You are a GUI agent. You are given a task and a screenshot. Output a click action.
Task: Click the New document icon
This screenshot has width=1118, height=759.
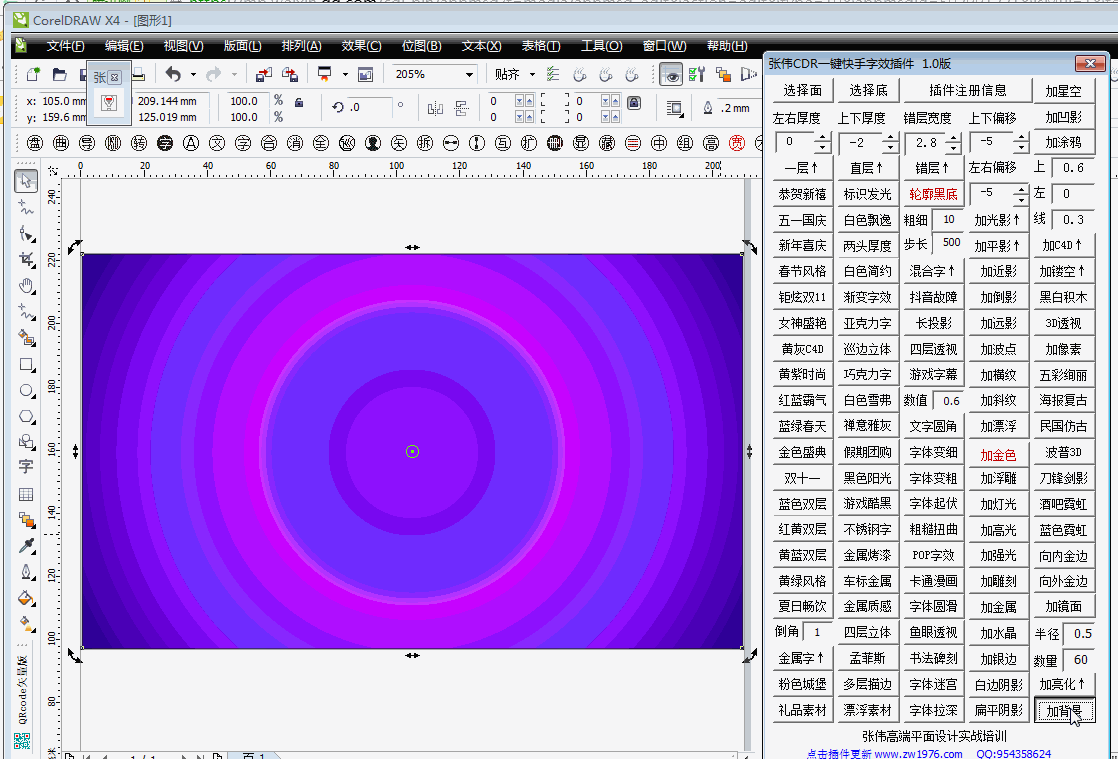[x=34, y=74]
